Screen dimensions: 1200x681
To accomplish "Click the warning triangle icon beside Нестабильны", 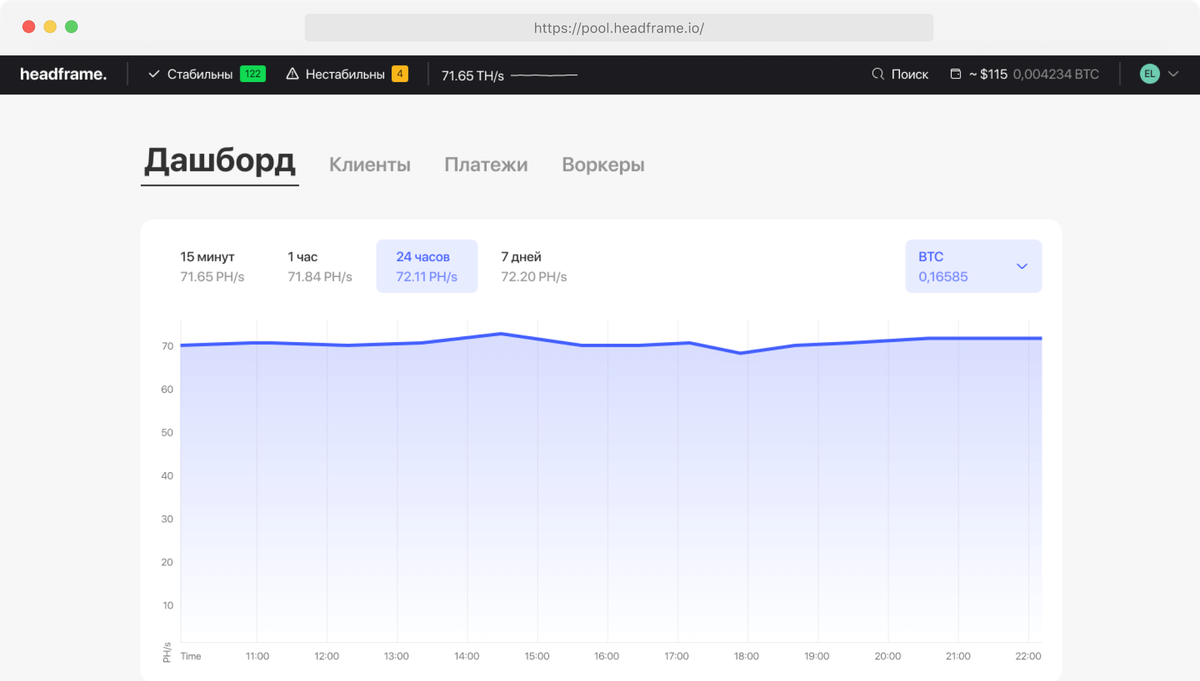I will point(292,74).
